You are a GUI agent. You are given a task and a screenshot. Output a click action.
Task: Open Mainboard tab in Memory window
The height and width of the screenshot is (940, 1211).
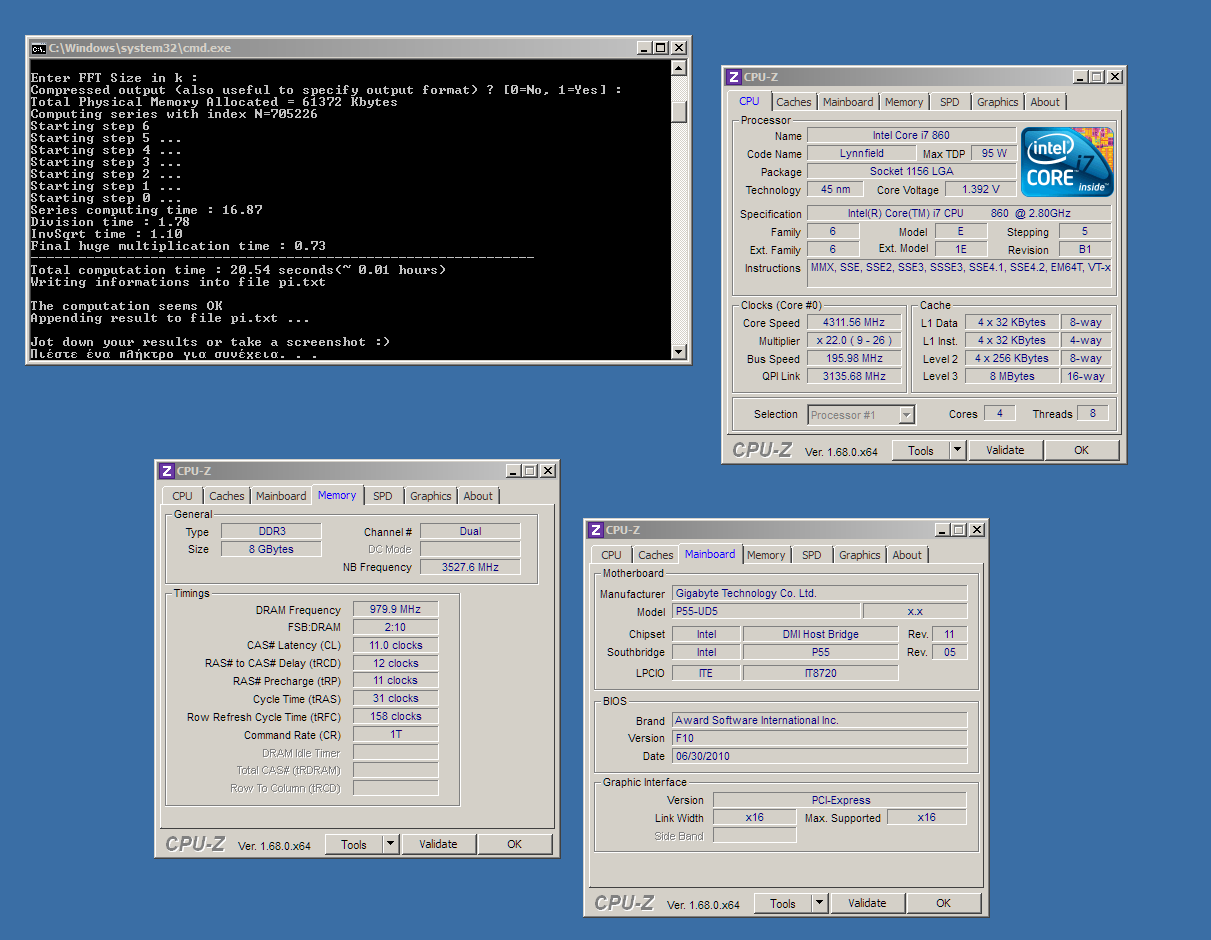[281, 496]
